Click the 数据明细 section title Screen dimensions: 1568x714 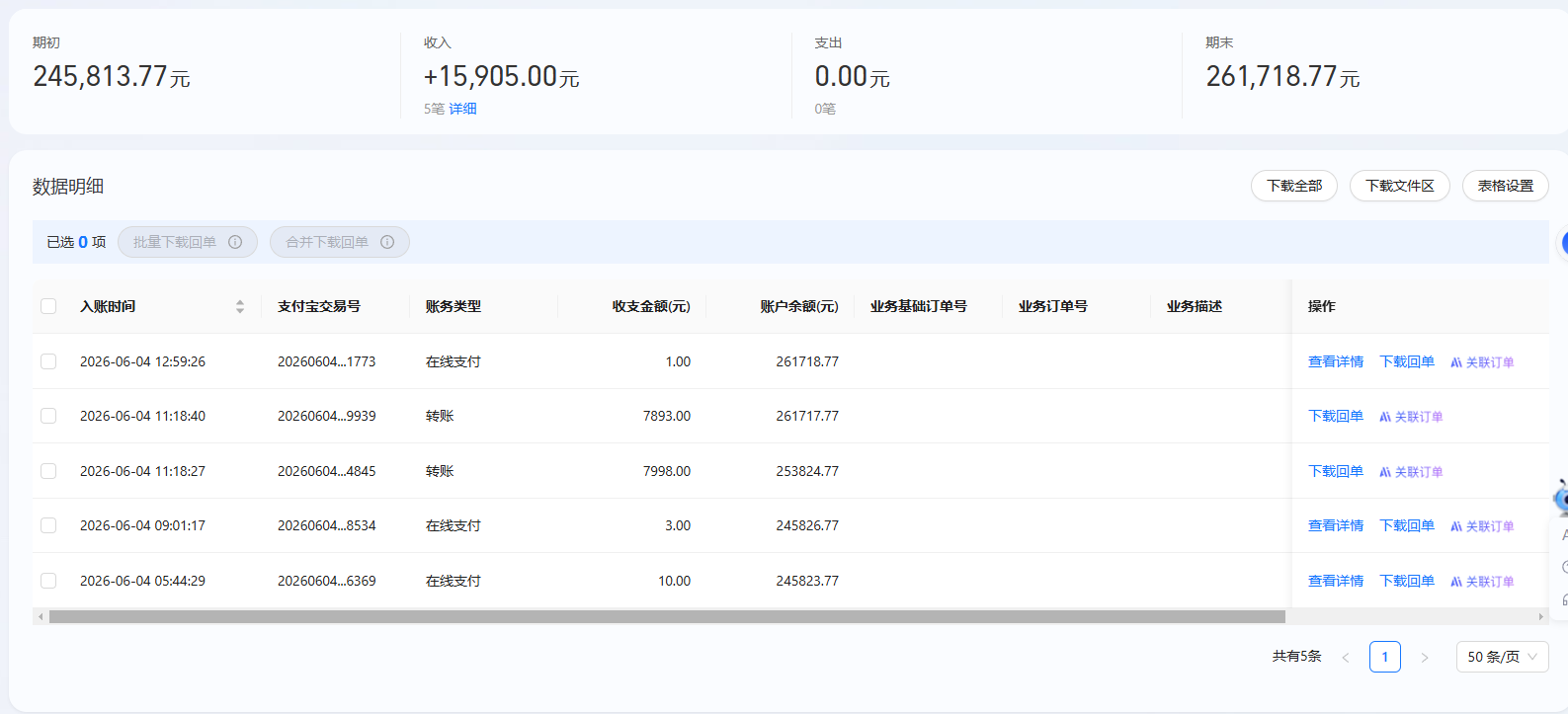point(68,186)
